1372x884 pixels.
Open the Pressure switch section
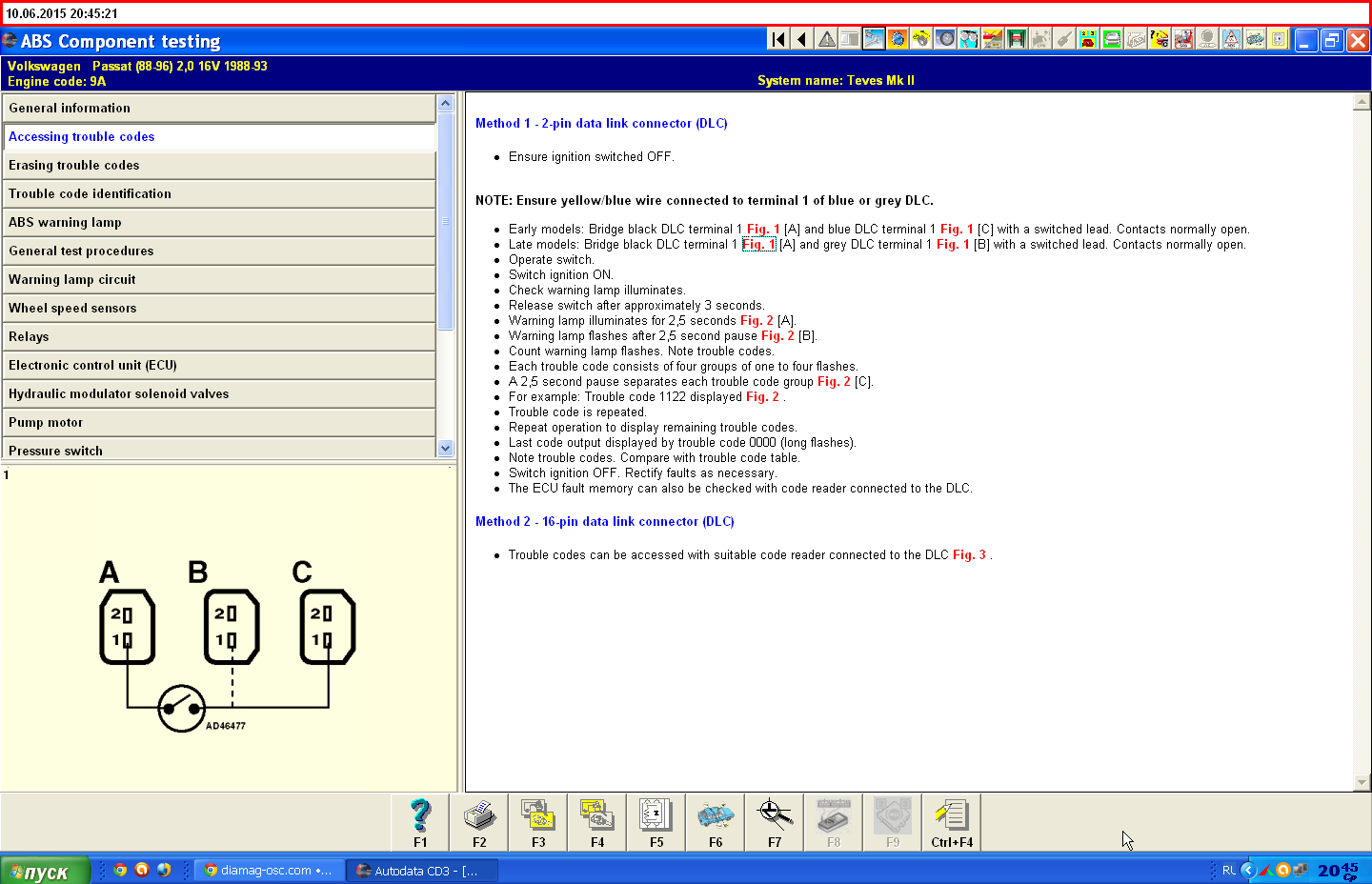tap(219, 449)
